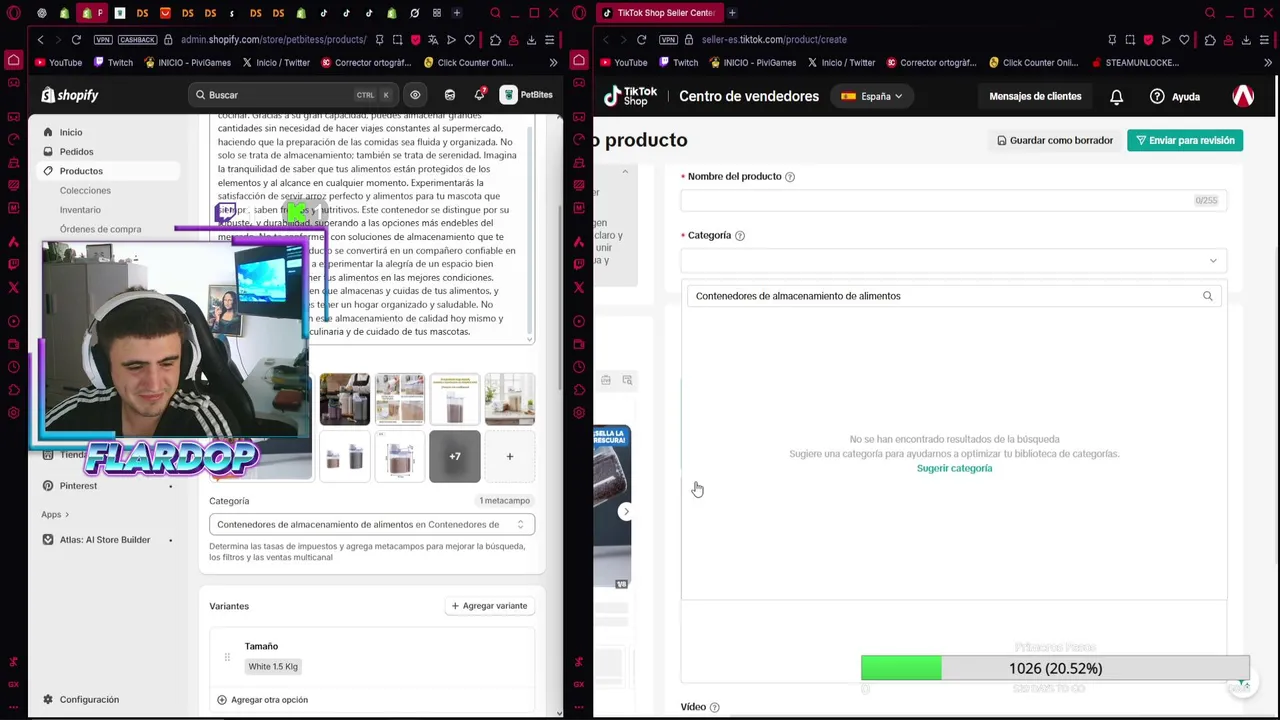Open the España country dropdown
The image size is (1280, 720).
(x=872, y=96)
